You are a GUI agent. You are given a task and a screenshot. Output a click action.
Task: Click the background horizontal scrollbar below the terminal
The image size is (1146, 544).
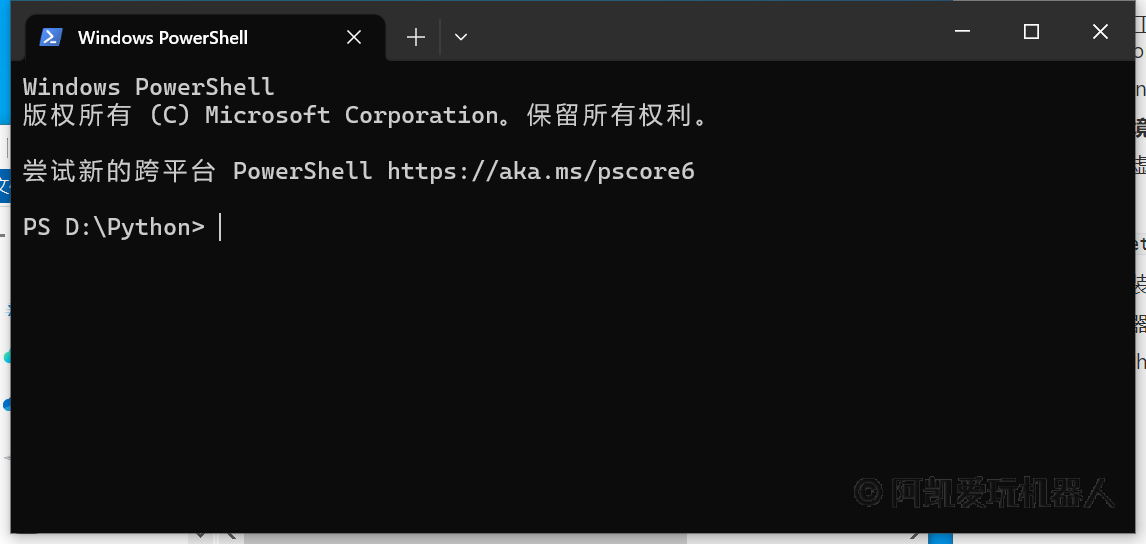(x=585, y=538)
